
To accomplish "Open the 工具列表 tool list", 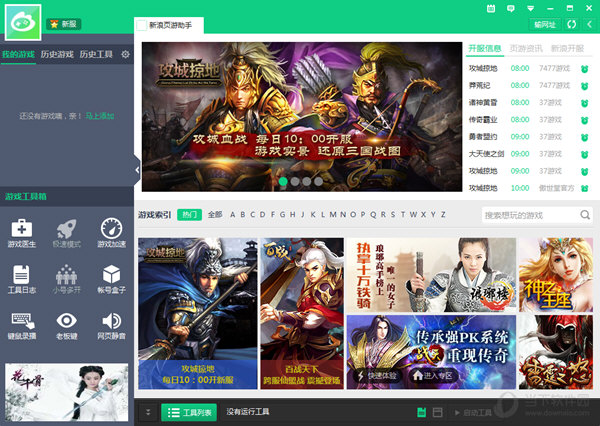I will tap(189, 412).
